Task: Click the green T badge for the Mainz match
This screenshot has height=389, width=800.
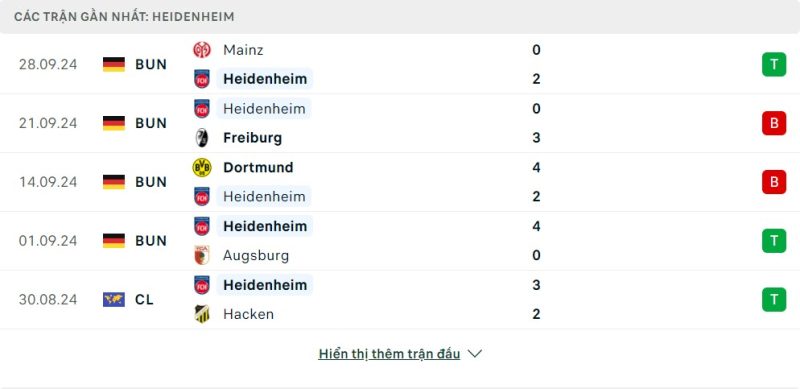Action: pyautogui.click(x=774, y=64)
